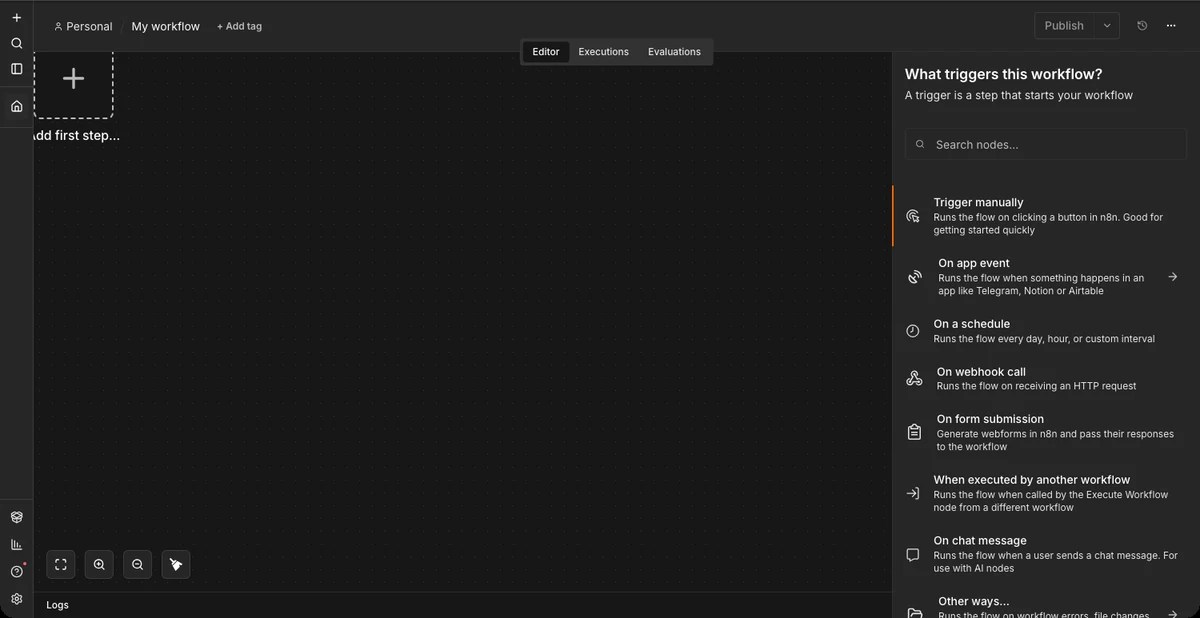Zoom in on the workflow canvas

tap(99, 564)
